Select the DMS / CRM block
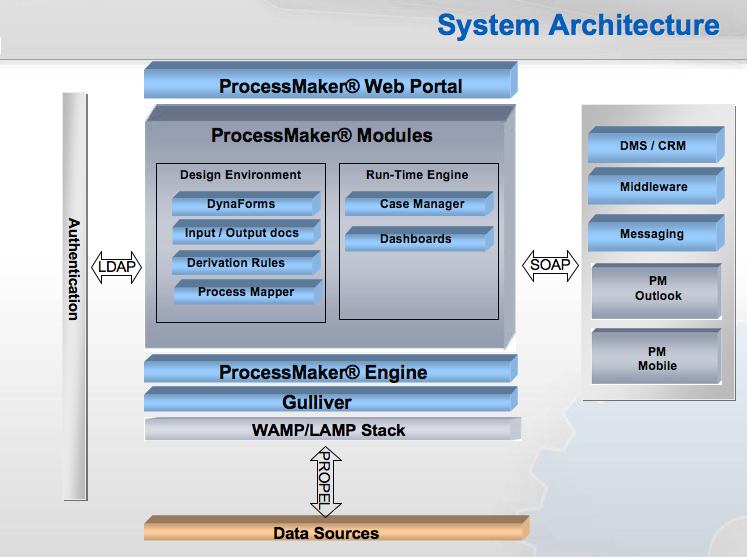The image size is (747, 557). pos(653,146)
